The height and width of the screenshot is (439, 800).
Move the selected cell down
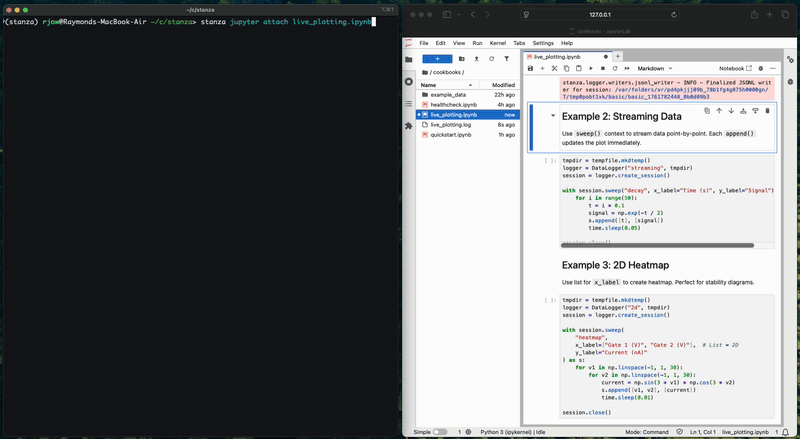[x=730, y=111]
